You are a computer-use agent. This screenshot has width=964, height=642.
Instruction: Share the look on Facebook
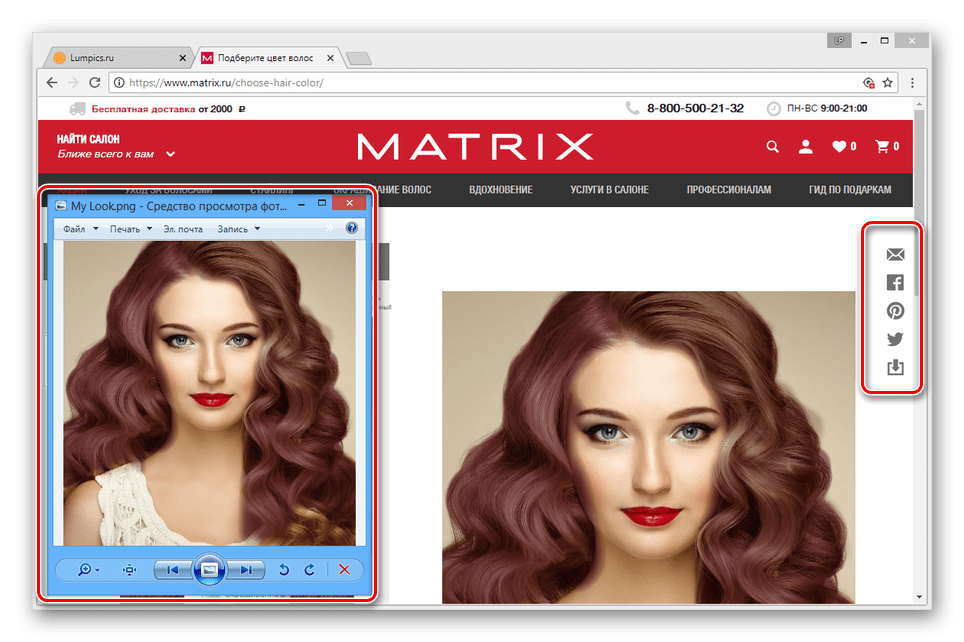coord(895,283)
